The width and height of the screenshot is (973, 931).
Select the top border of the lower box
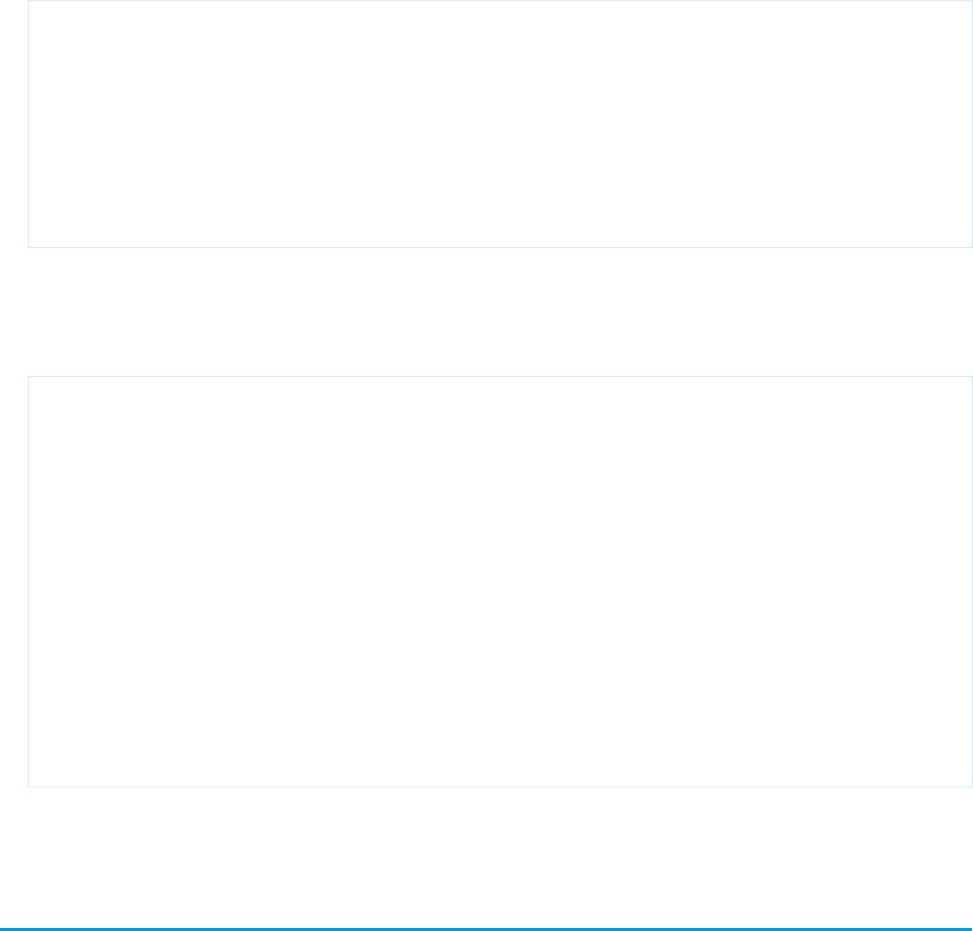[x=500, y=376]
